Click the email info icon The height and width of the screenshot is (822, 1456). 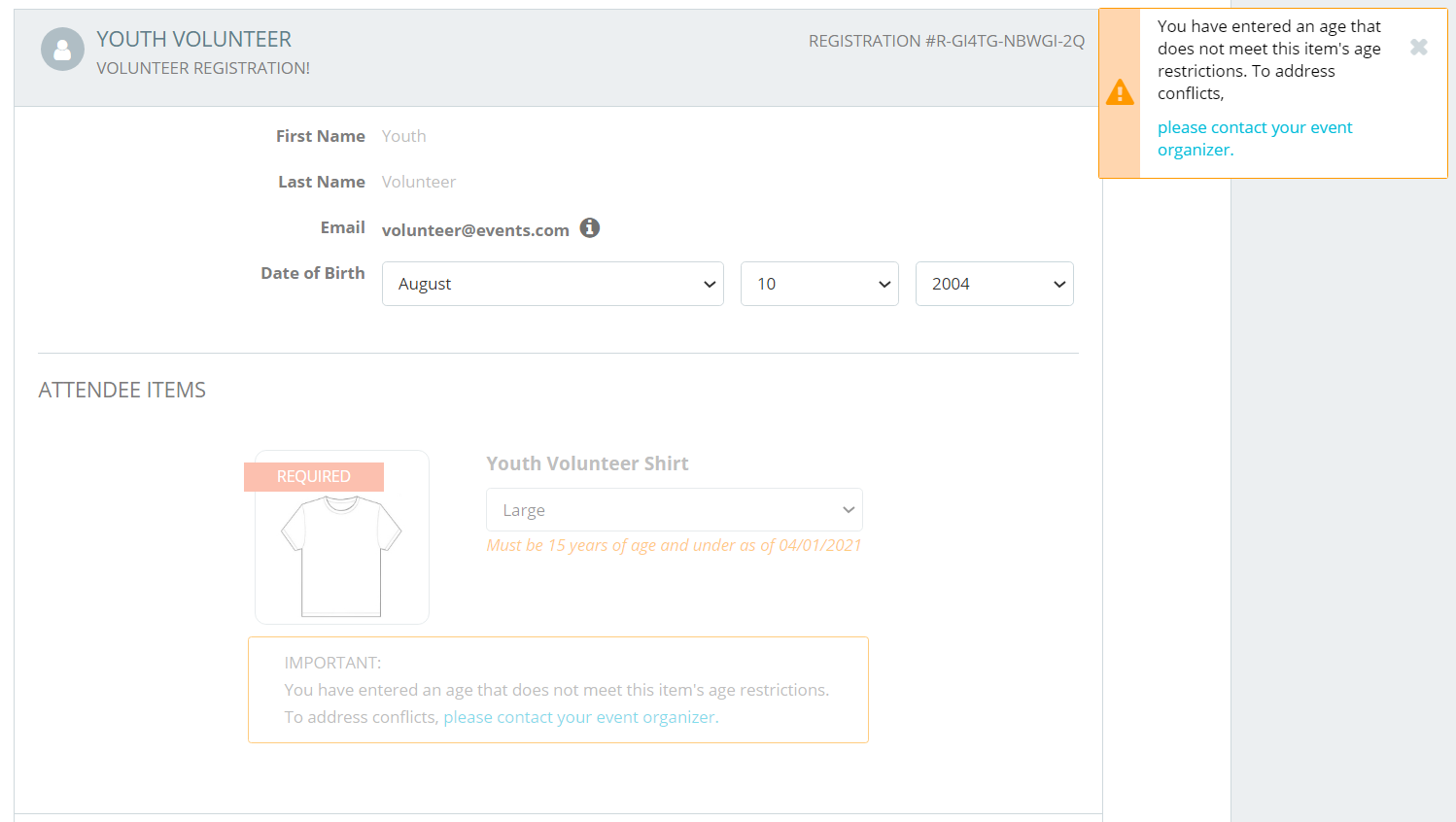tap(590, 227)
